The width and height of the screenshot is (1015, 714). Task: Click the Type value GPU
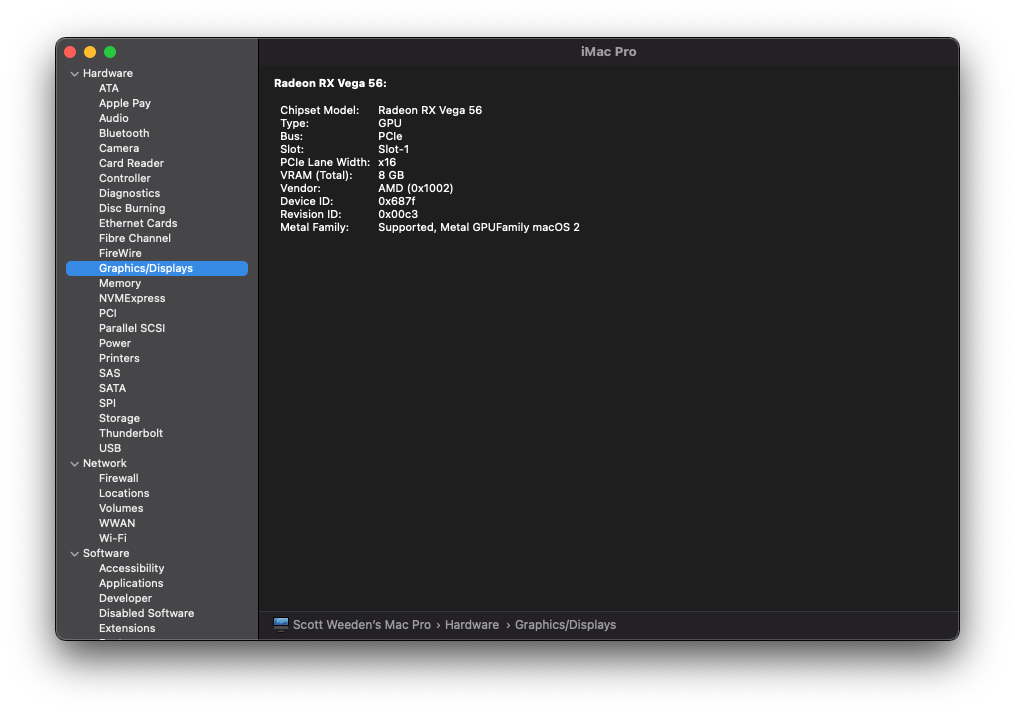coord(390,123)
